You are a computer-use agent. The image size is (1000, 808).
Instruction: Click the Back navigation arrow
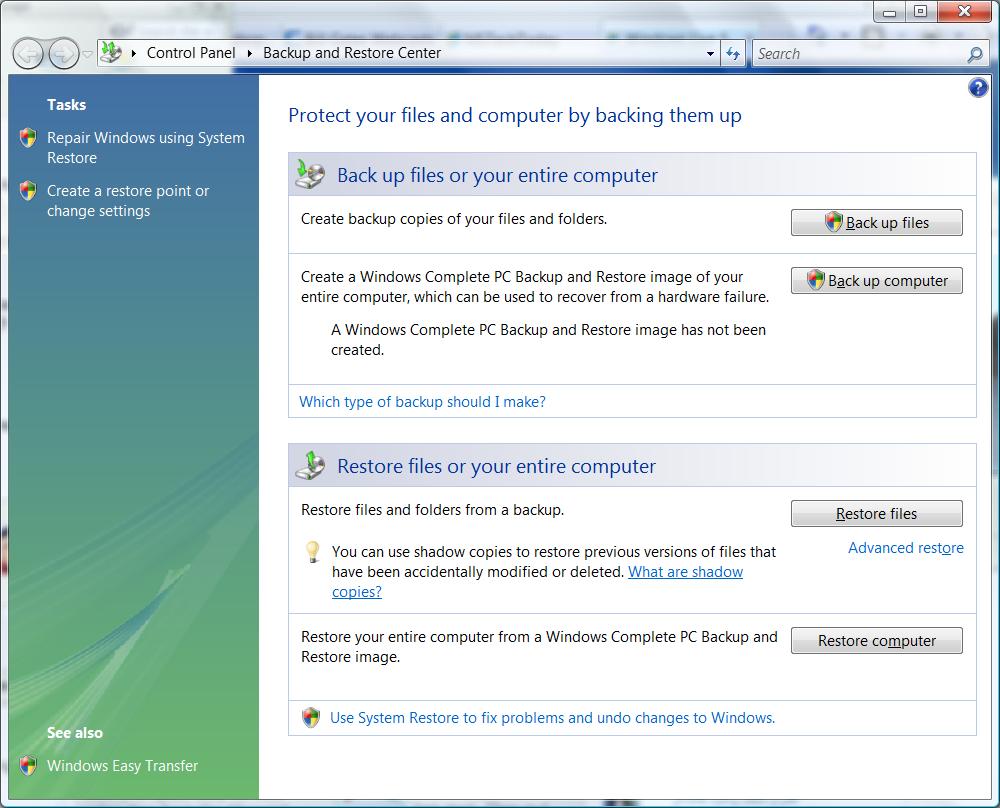pyautogui.click(x=28, y=54)
